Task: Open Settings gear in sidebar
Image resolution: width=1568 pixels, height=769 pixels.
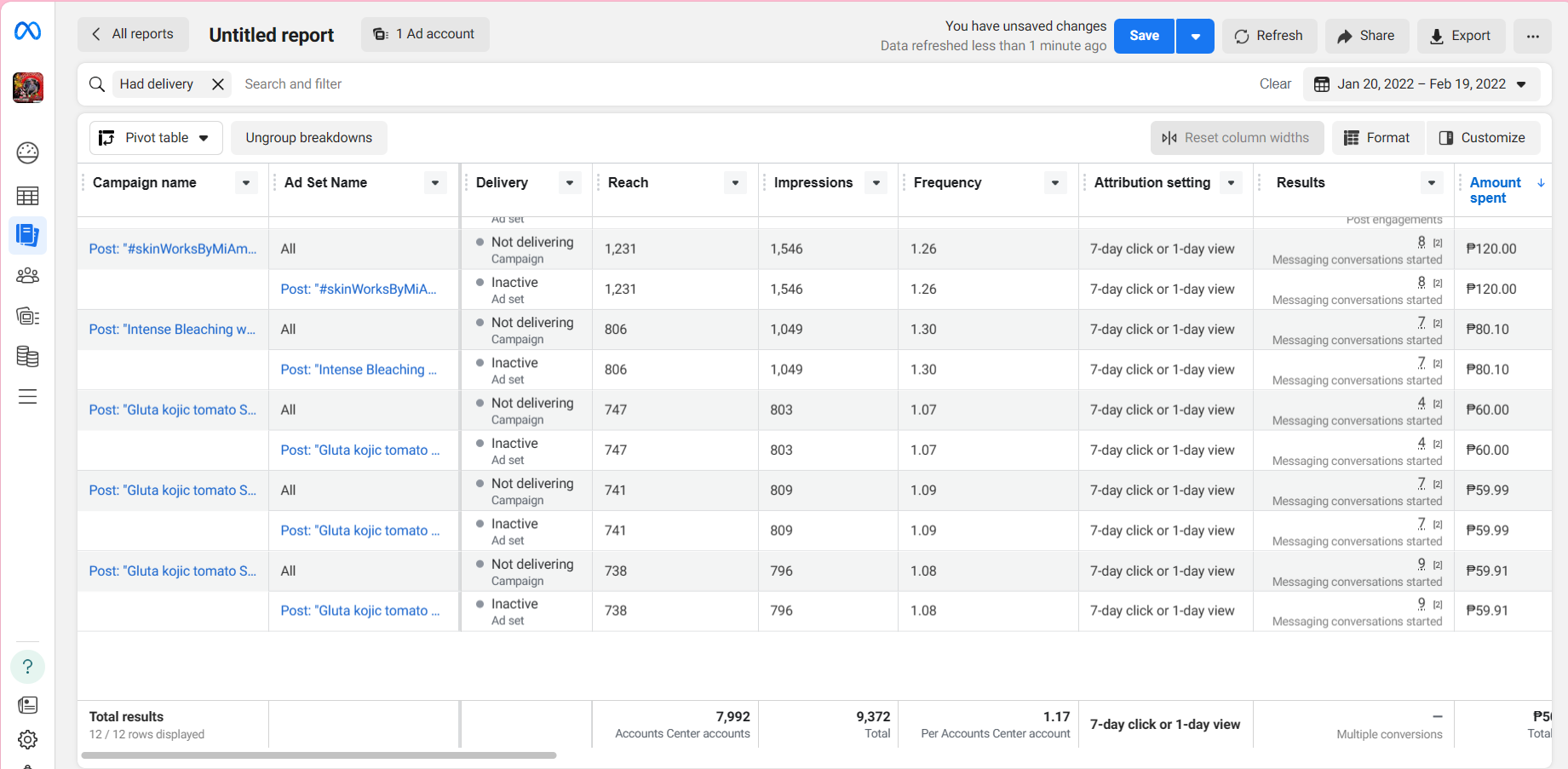Action: tap(27, 739)
